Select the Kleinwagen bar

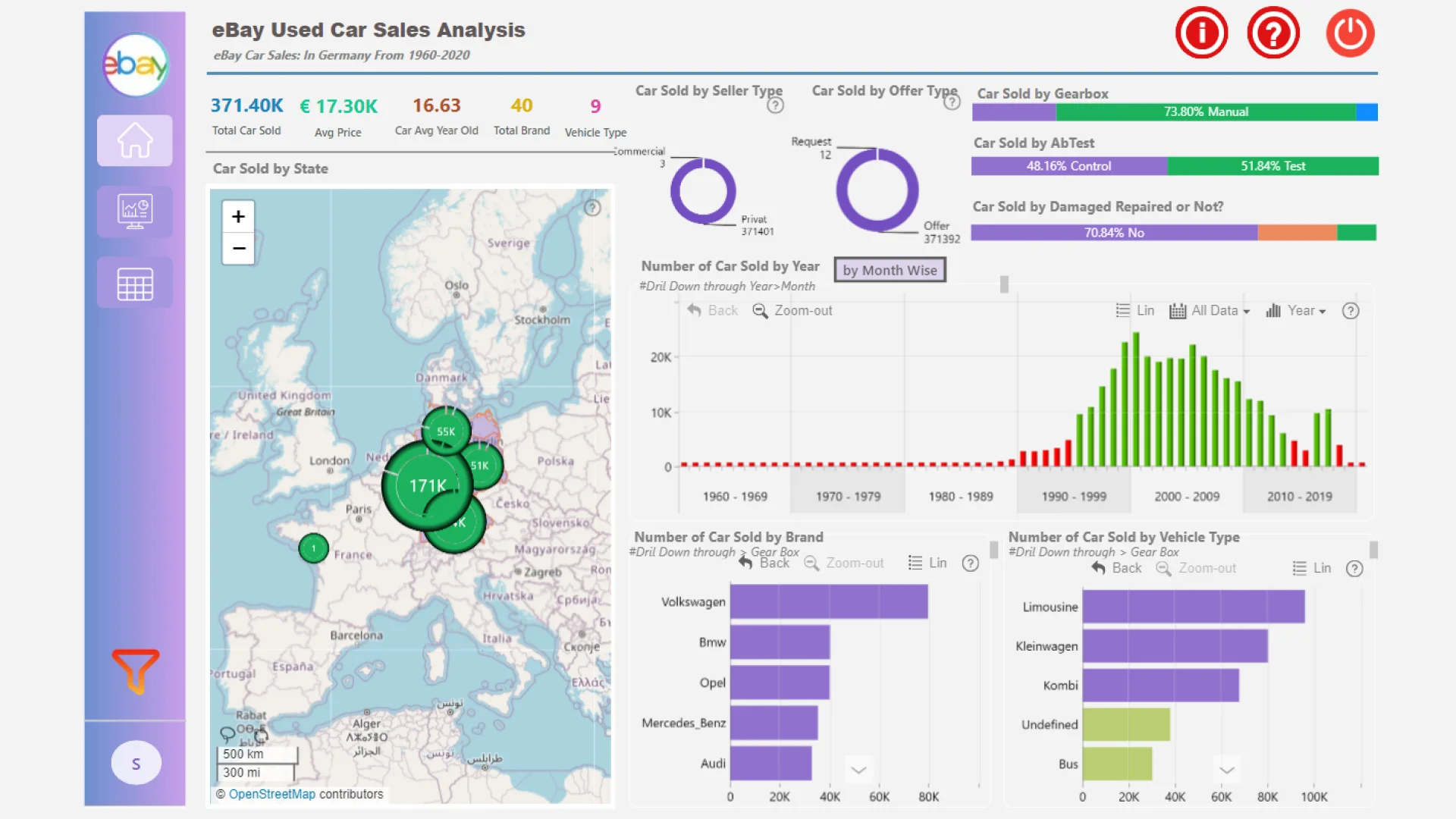coord(1175,646)
